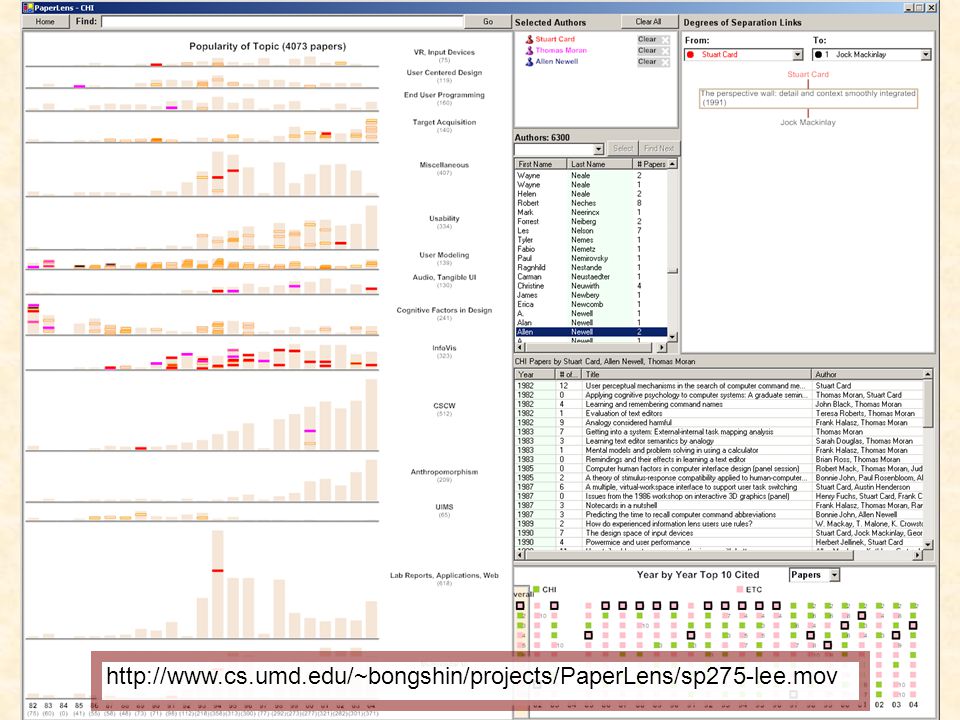
Task: Click the PaperLens application title bar icon
Action: pyautogui.click(x=28, y=7)
